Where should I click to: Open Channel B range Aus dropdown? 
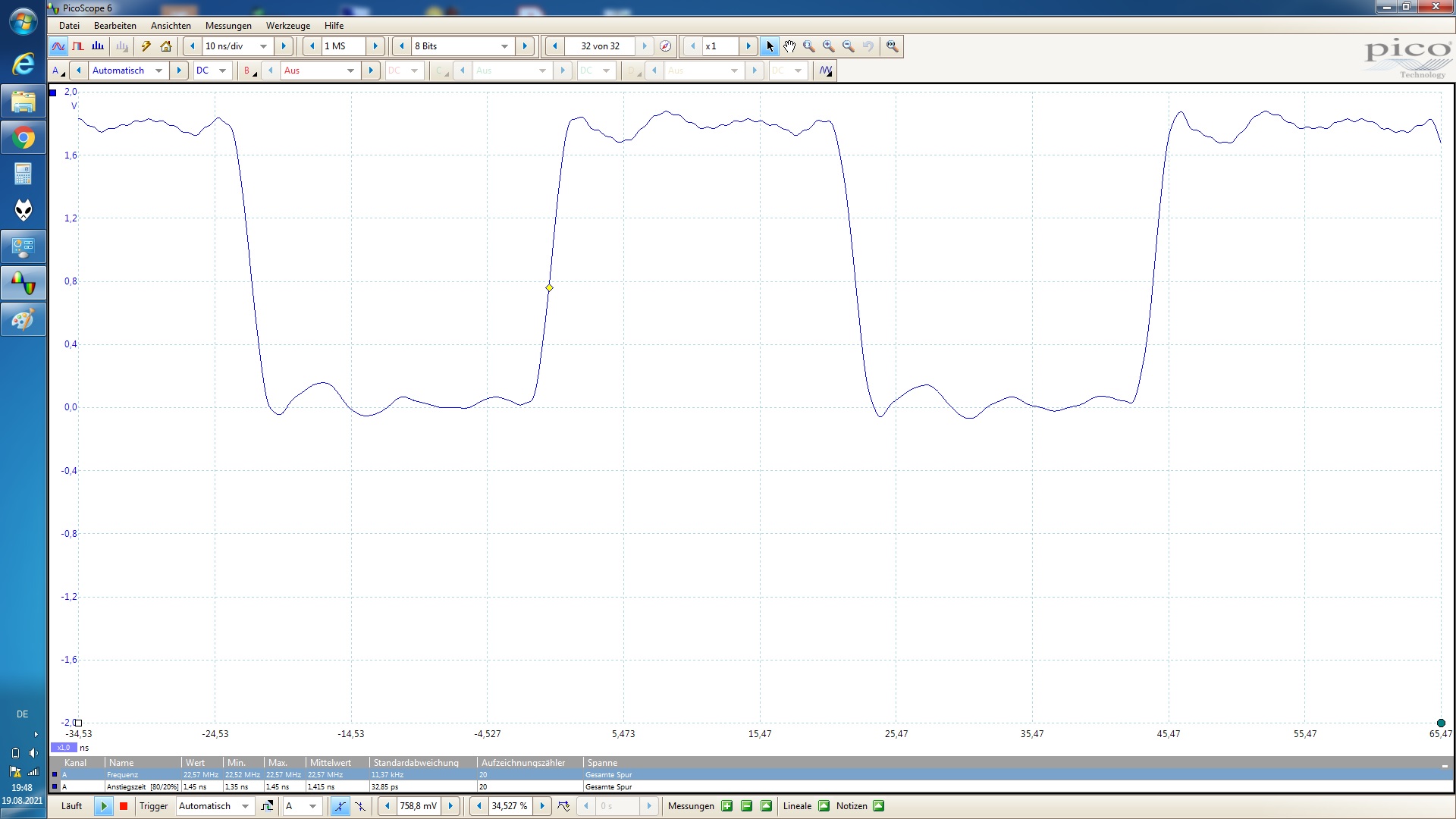[350, 71]
